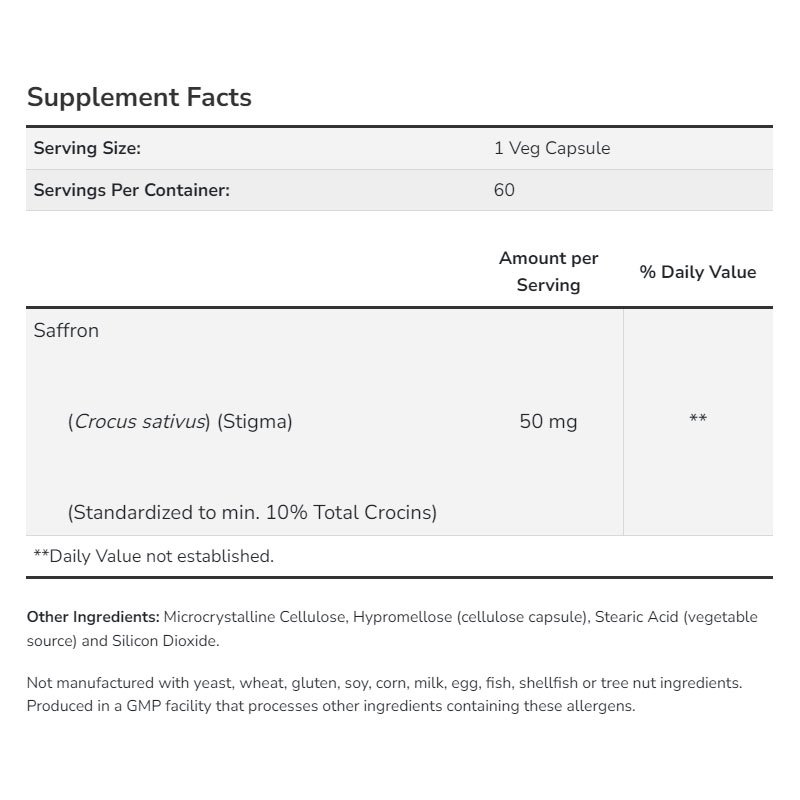
Task: Select the Standardized to min. 10% Total Crocins line
Action: pos(252,512)
